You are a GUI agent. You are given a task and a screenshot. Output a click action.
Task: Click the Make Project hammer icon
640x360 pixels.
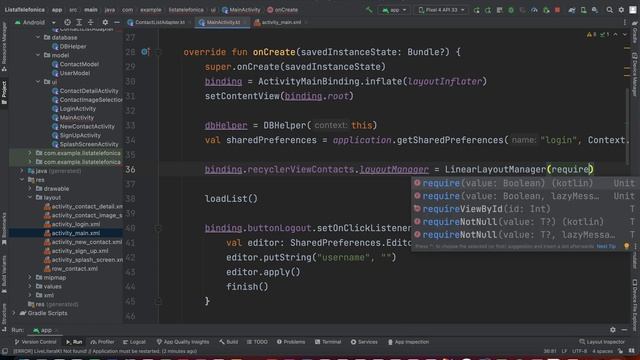(369, 10)
